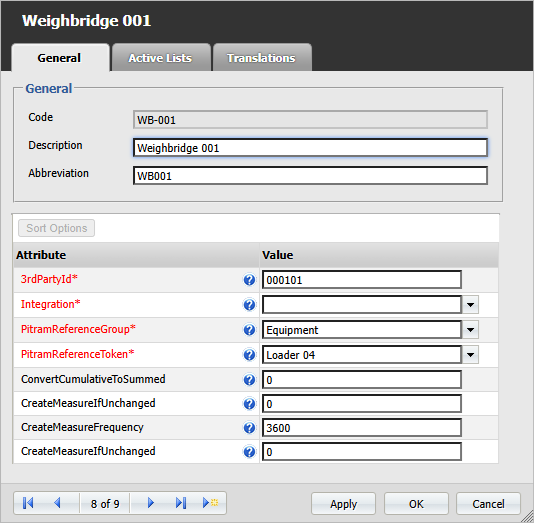Grab the dialog resize grip corner
This screenshot has width=534, height=523.
528,517
